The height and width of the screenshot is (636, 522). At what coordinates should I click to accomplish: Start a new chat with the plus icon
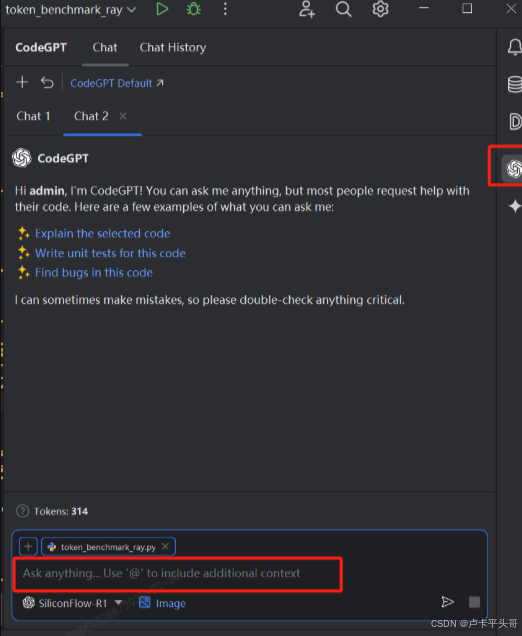(x=22, y=82)
